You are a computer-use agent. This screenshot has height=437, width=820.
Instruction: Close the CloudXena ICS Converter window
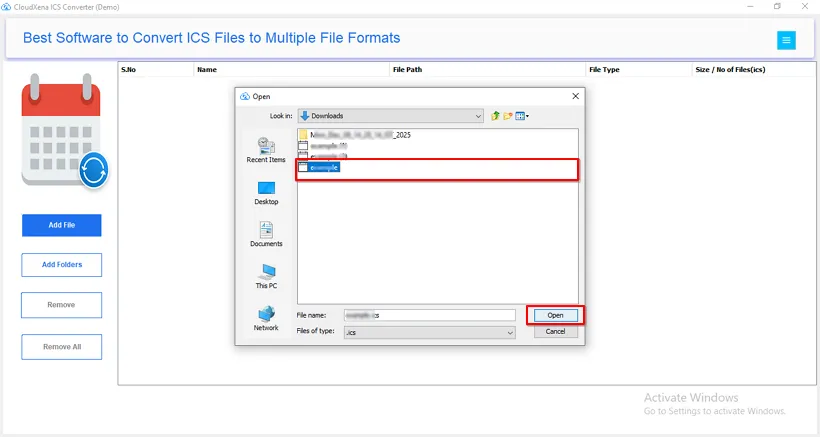(x=805, y=6)
